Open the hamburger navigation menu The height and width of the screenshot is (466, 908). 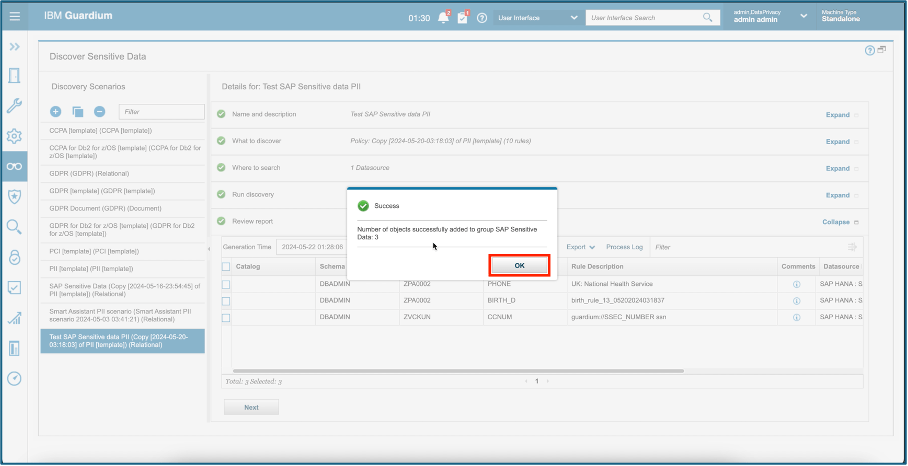pyautogui.click(x=14, y=16)
